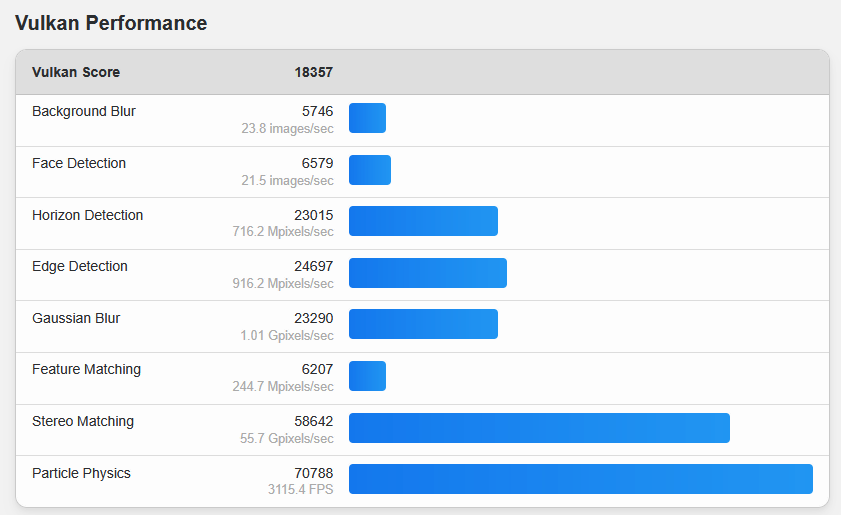This screenshot has height=515, width=841.
Task: Click the Horizon Detection performance bar
Action: (423, 221)
